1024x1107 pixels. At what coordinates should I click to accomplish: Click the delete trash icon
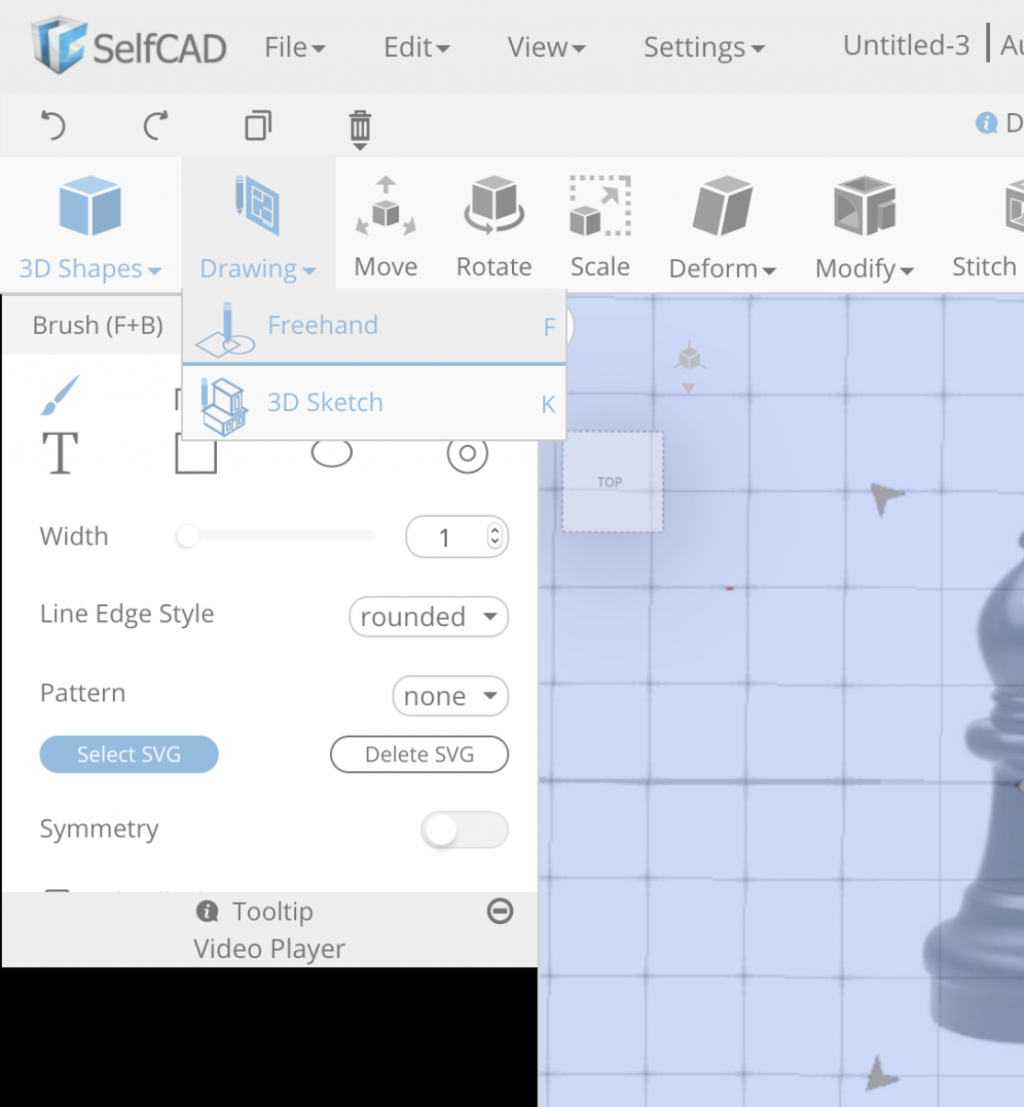360,128
